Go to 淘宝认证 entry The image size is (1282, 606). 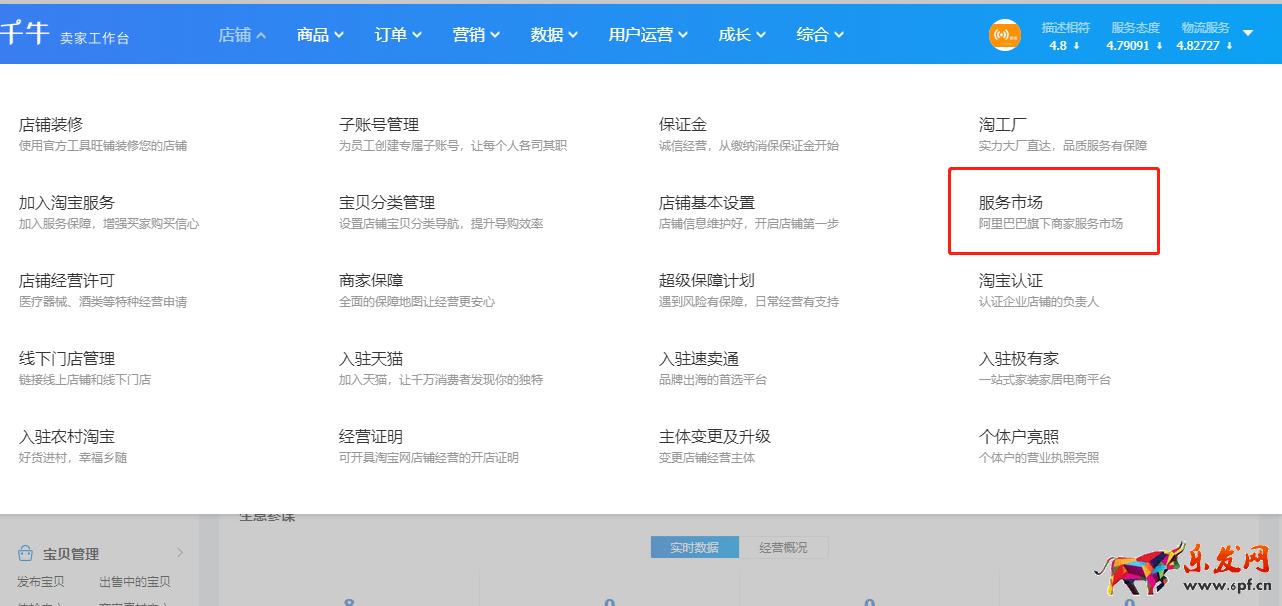[x=1011, y=281]
